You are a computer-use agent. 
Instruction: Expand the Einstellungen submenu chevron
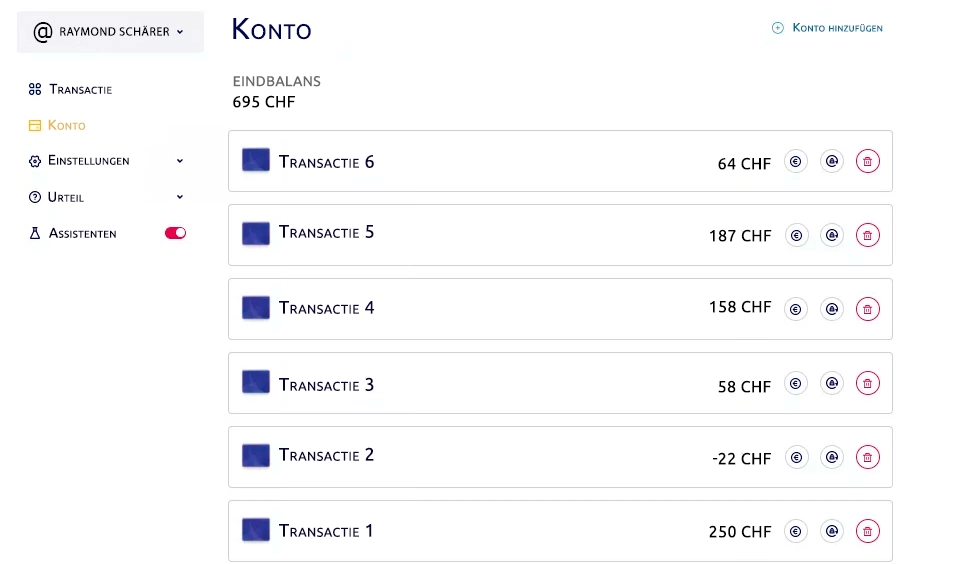pos(180,161)
